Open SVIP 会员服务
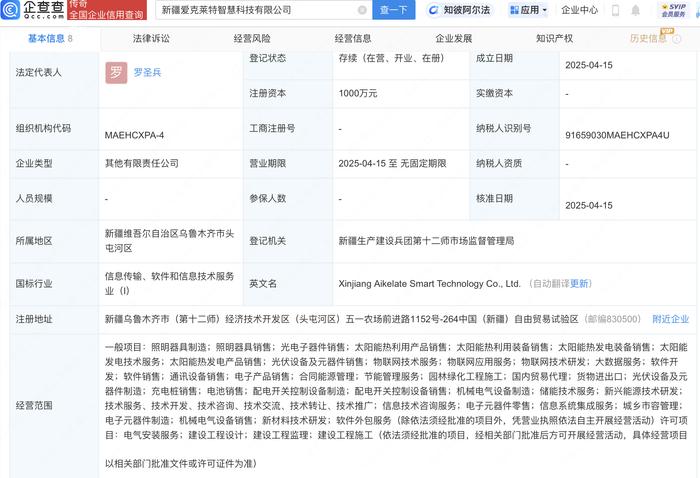700x478 pixels. pyautogui.click(x=674, y=10)
